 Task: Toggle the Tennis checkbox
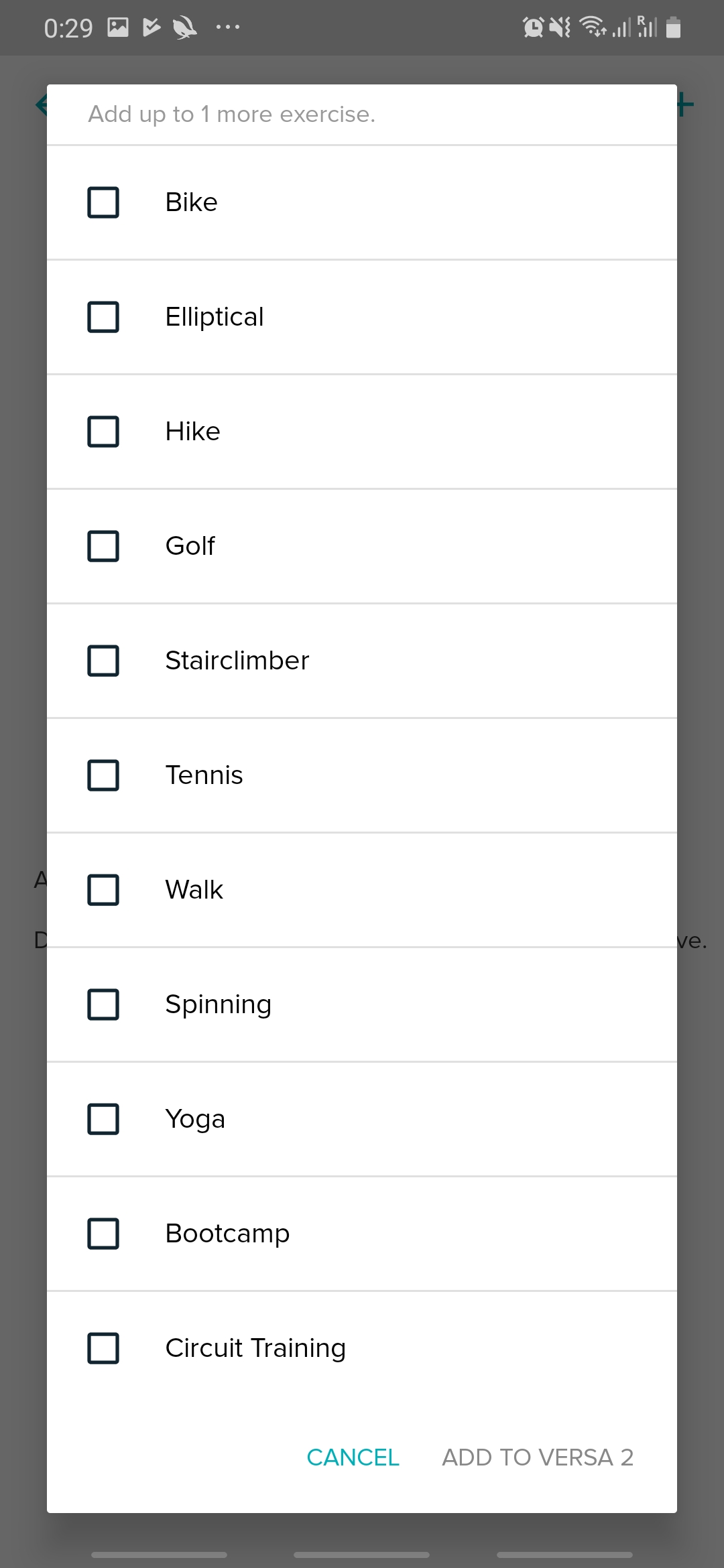tap(103, 775)
